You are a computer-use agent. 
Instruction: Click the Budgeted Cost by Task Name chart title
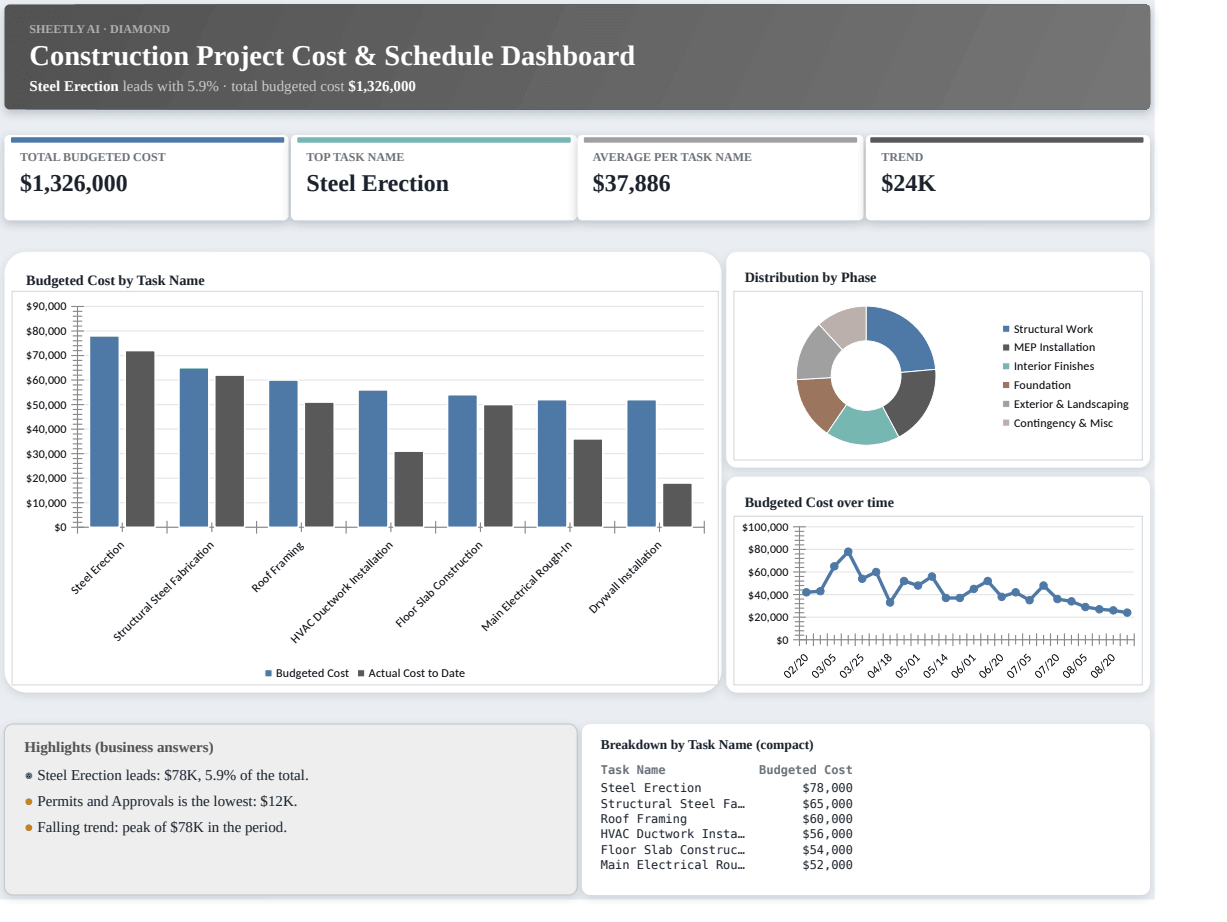(115, 281)
